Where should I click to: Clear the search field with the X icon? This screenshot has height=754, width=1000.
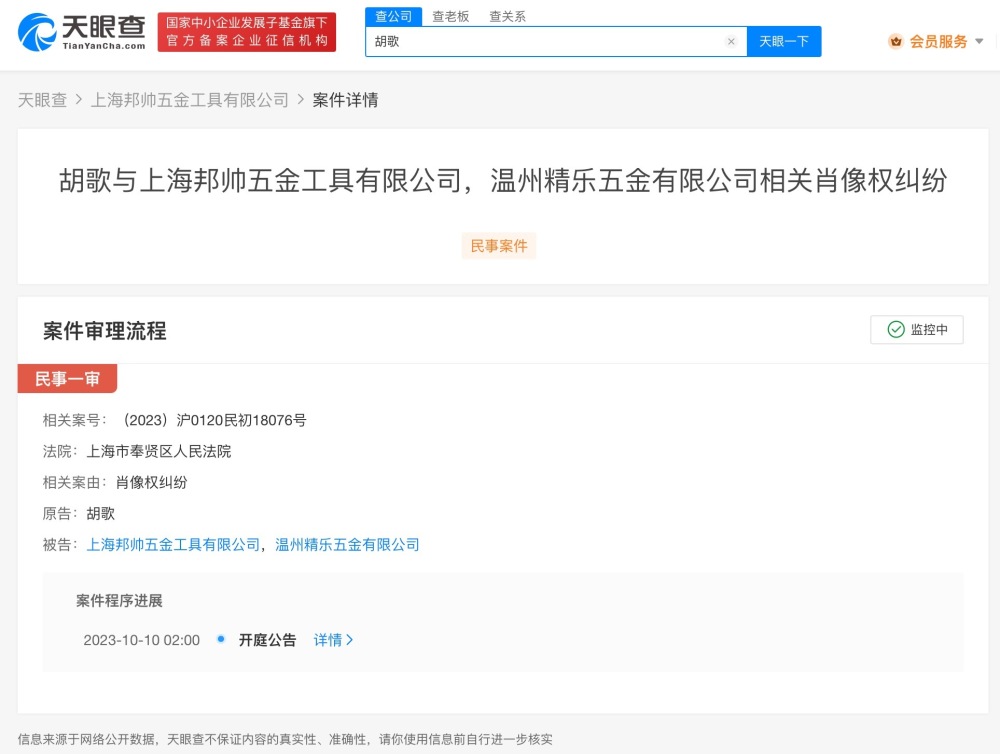(731, 42)
